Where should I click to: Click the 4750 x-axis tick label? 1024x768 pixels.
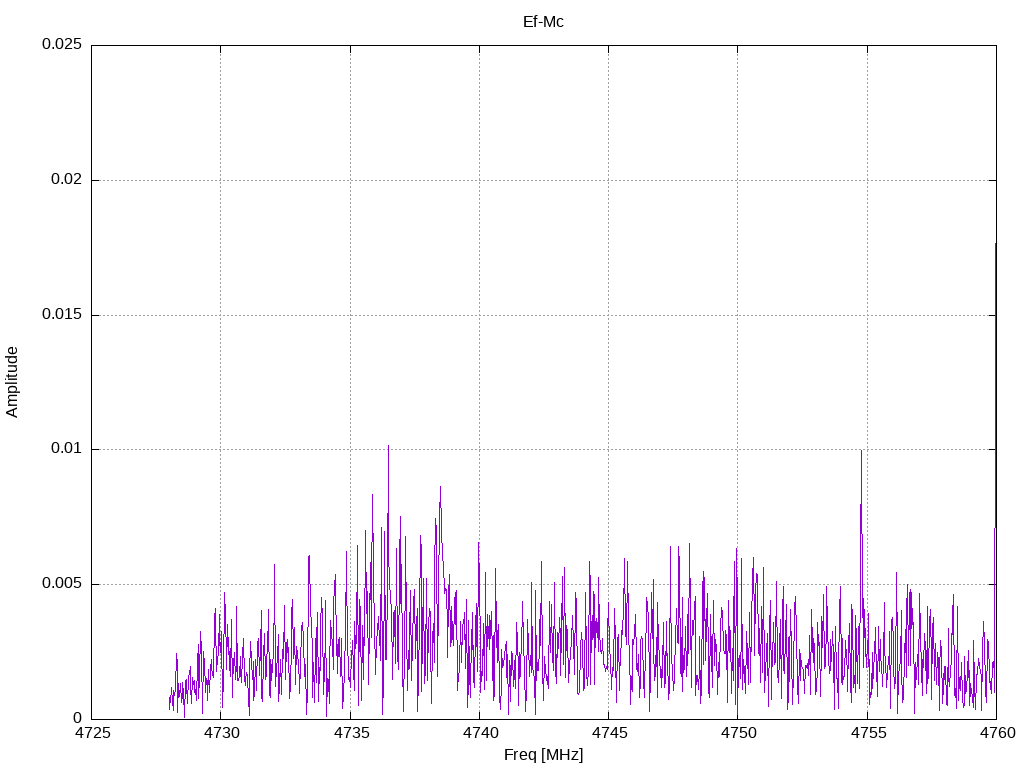738,733
